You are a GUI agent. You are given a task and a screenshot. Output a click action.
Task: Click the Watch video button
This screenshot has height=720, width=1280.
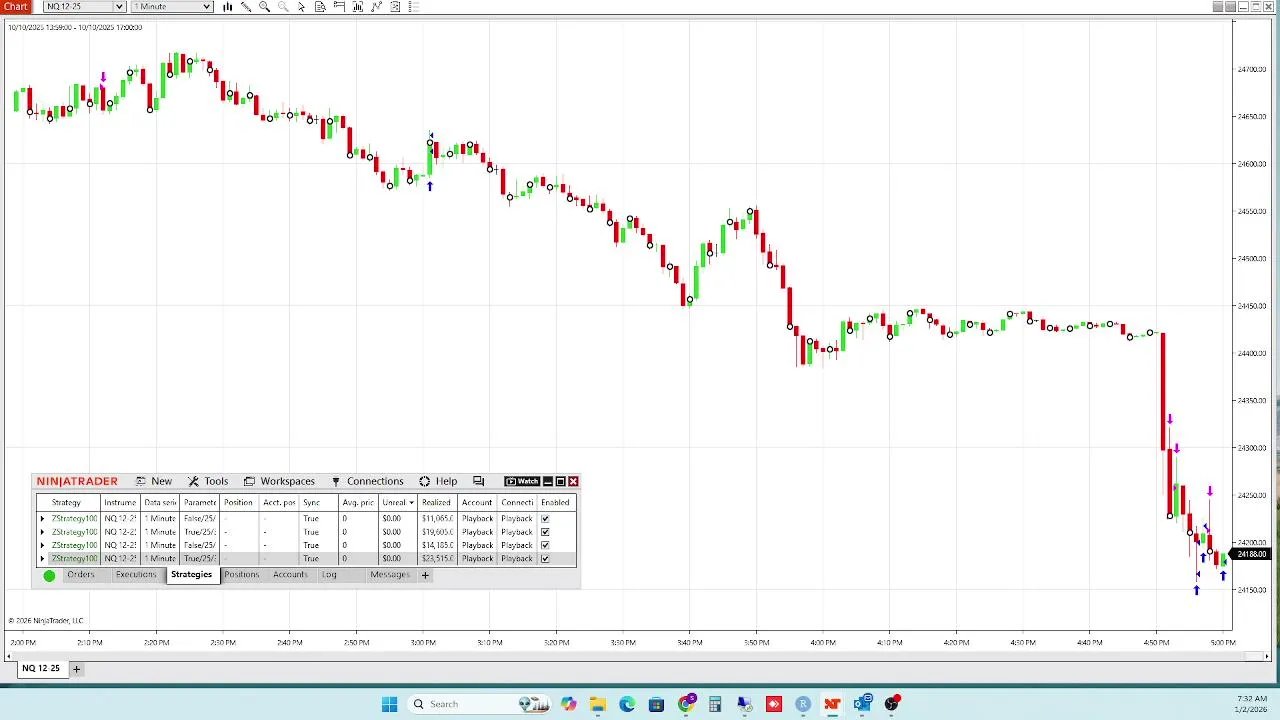click(x=522, y=481)
